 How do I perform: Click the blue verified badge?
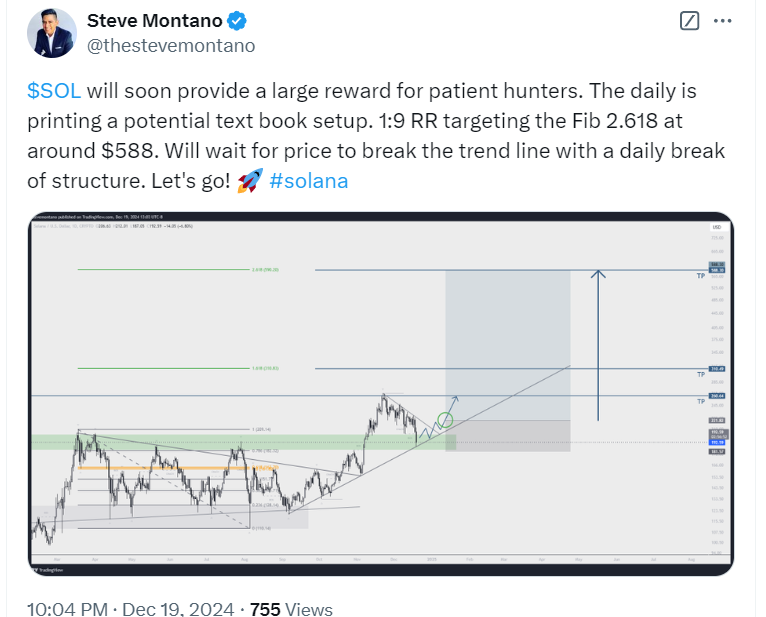click(x=237, y=21)
